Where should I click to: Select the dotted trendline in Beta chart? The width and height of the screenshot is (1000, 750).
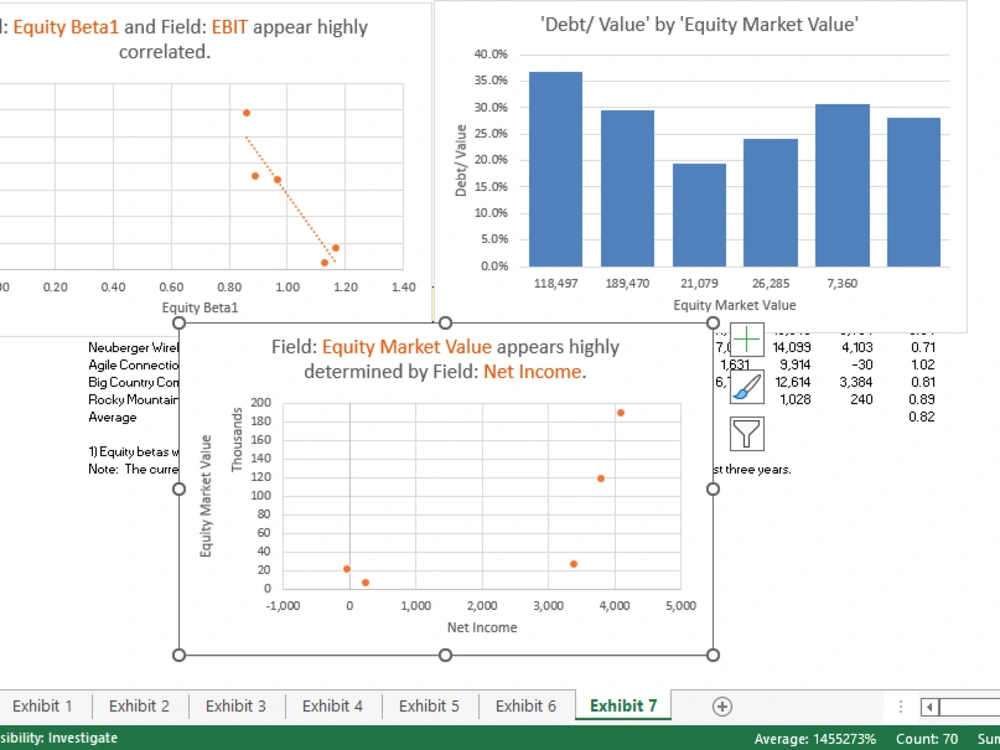pyautogui.click(x=291, y=199)
